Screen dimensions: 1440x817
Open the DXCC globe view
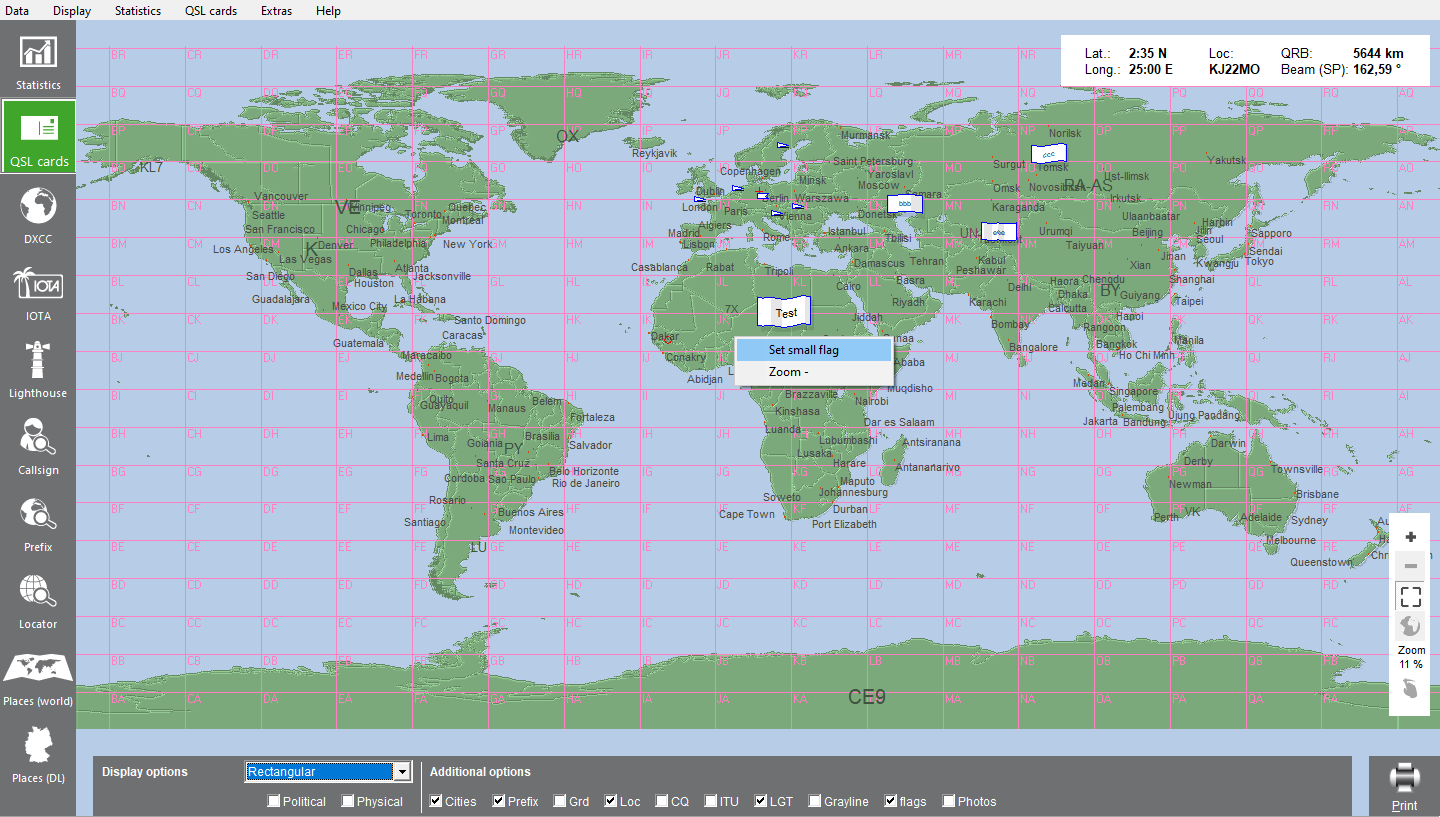coord(38,215)
